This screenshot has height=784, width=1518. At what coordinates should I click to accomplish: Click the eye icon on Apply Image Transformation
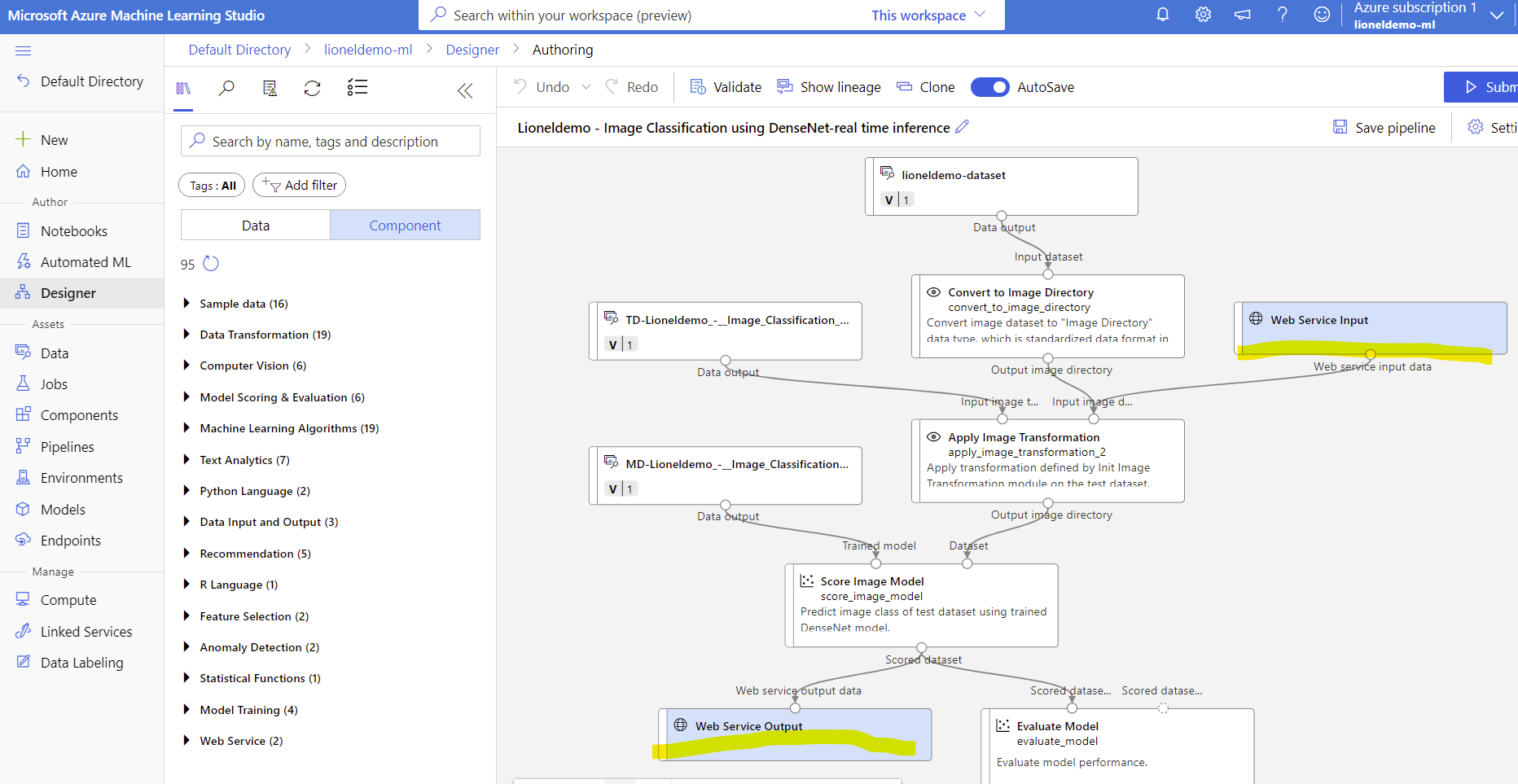click(x=934, y=436)
